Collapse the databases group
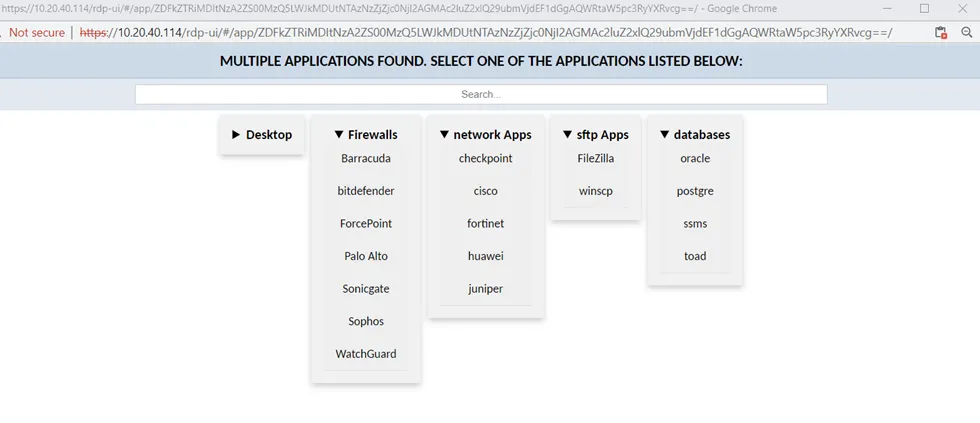 [695, 134]
